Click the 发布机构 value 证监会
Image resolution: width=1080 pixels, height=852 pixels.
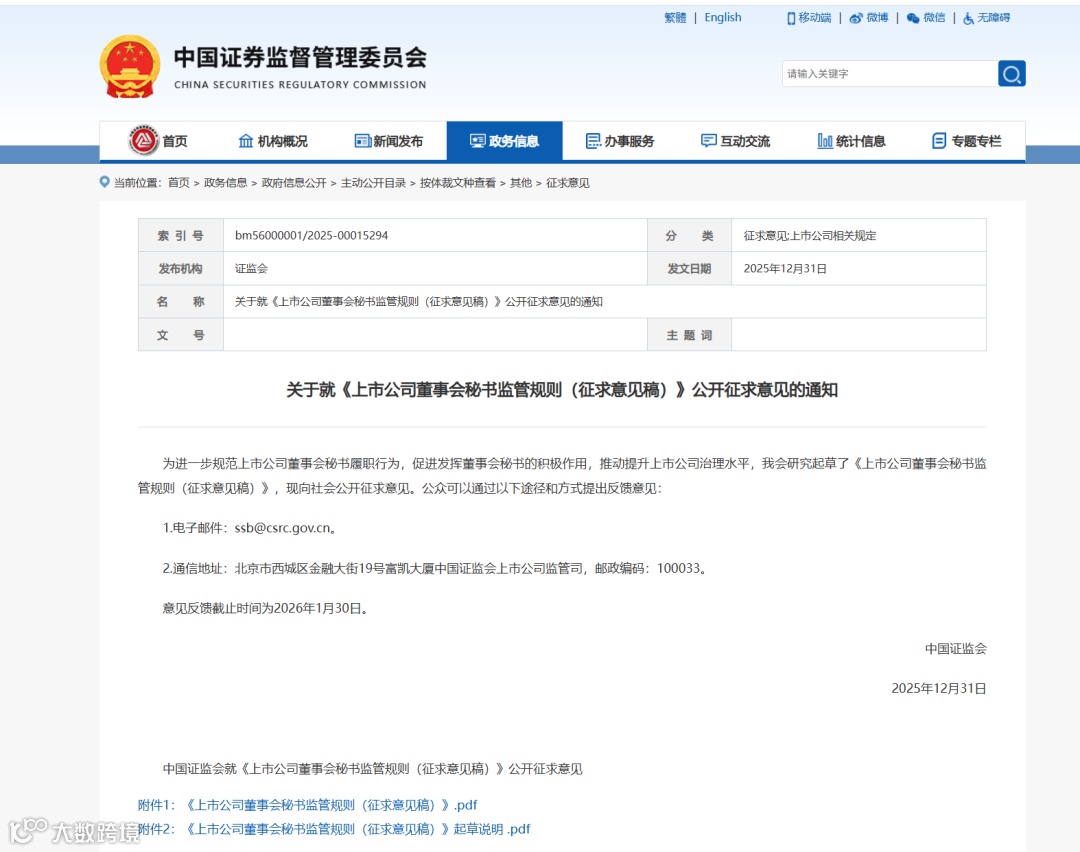251,269
